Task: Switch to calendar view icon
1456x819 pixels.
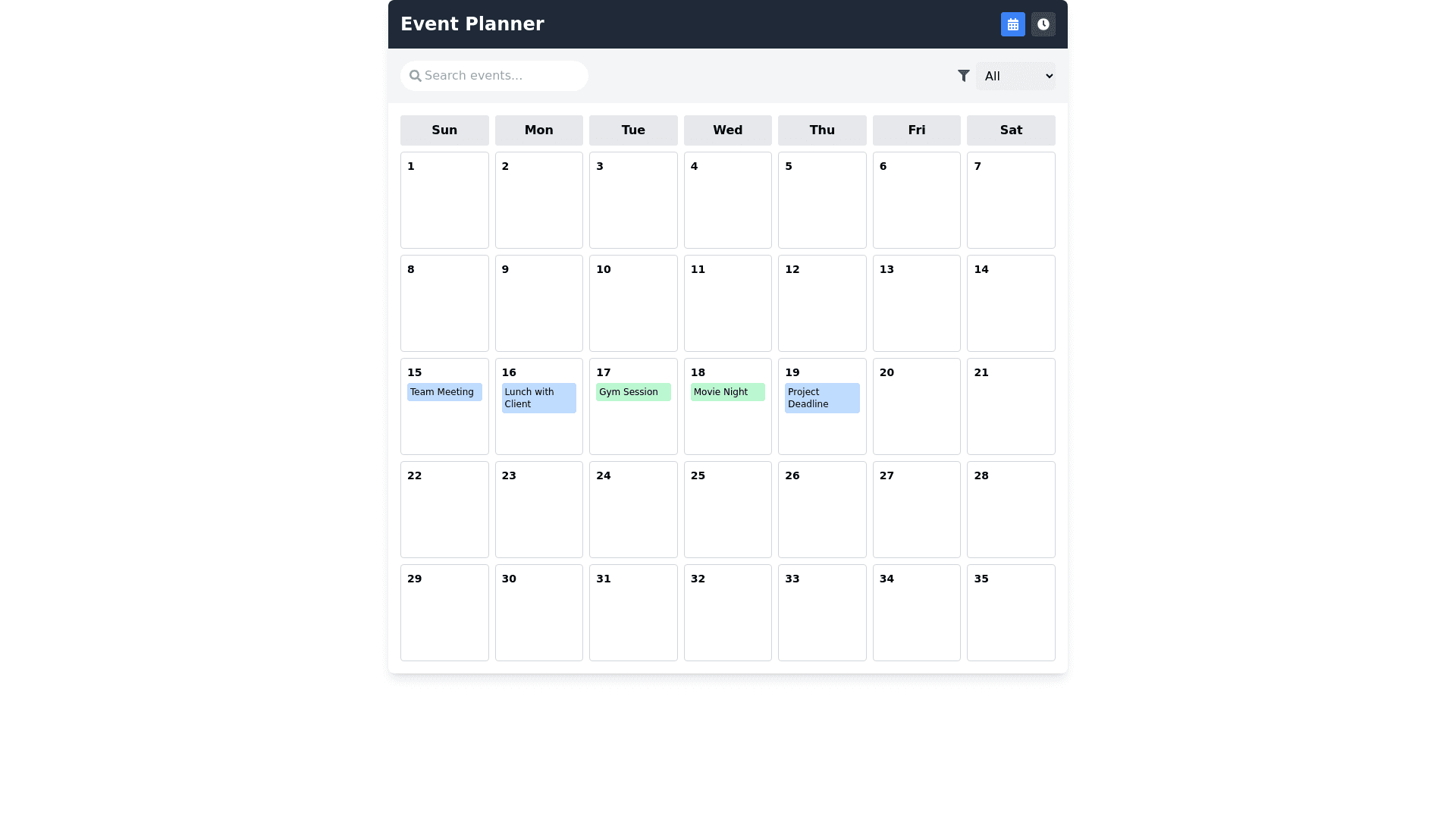Action: [x=1012, y=24]
